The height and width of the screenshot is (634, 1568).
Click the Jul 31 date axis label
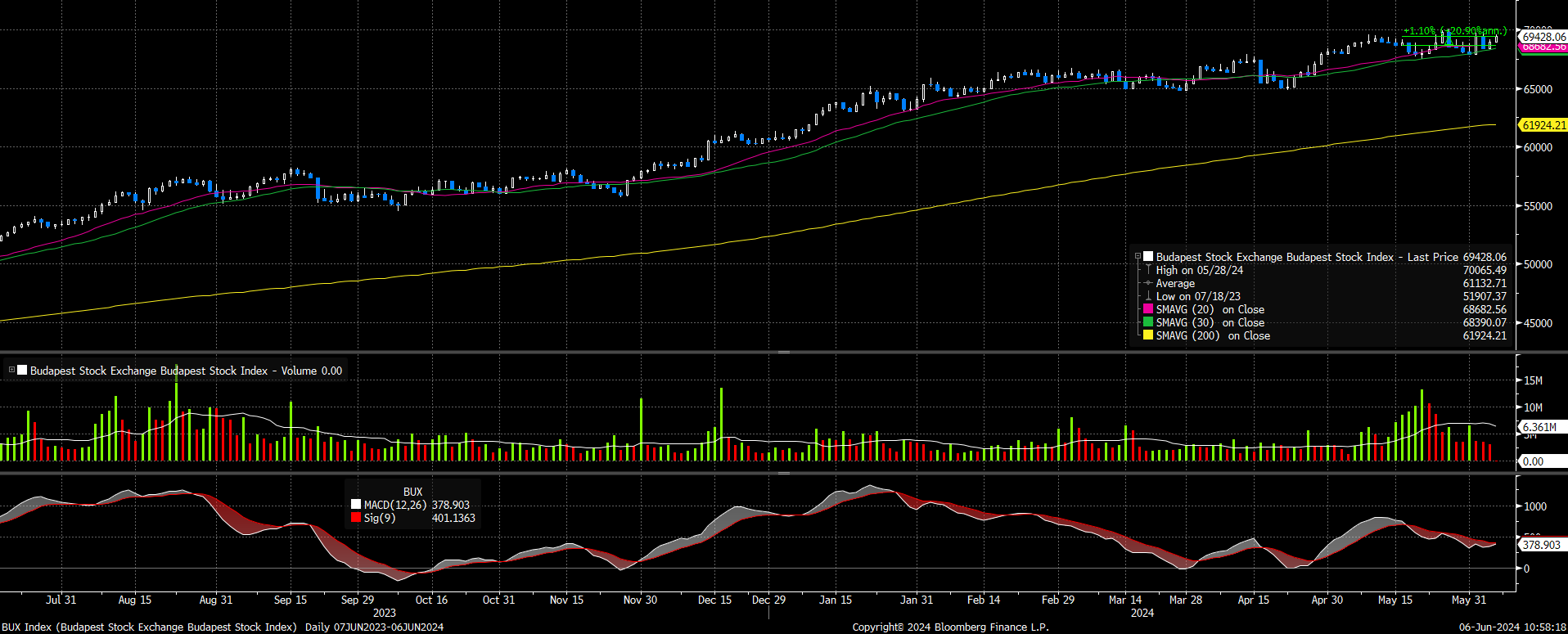tap(61, 600)
